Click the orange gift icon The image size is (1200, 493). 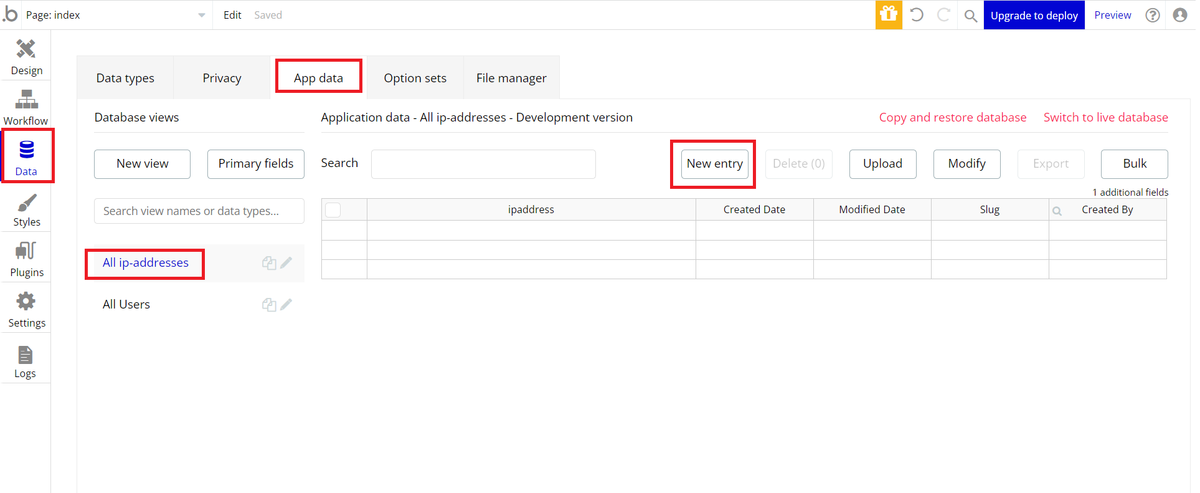888,15
